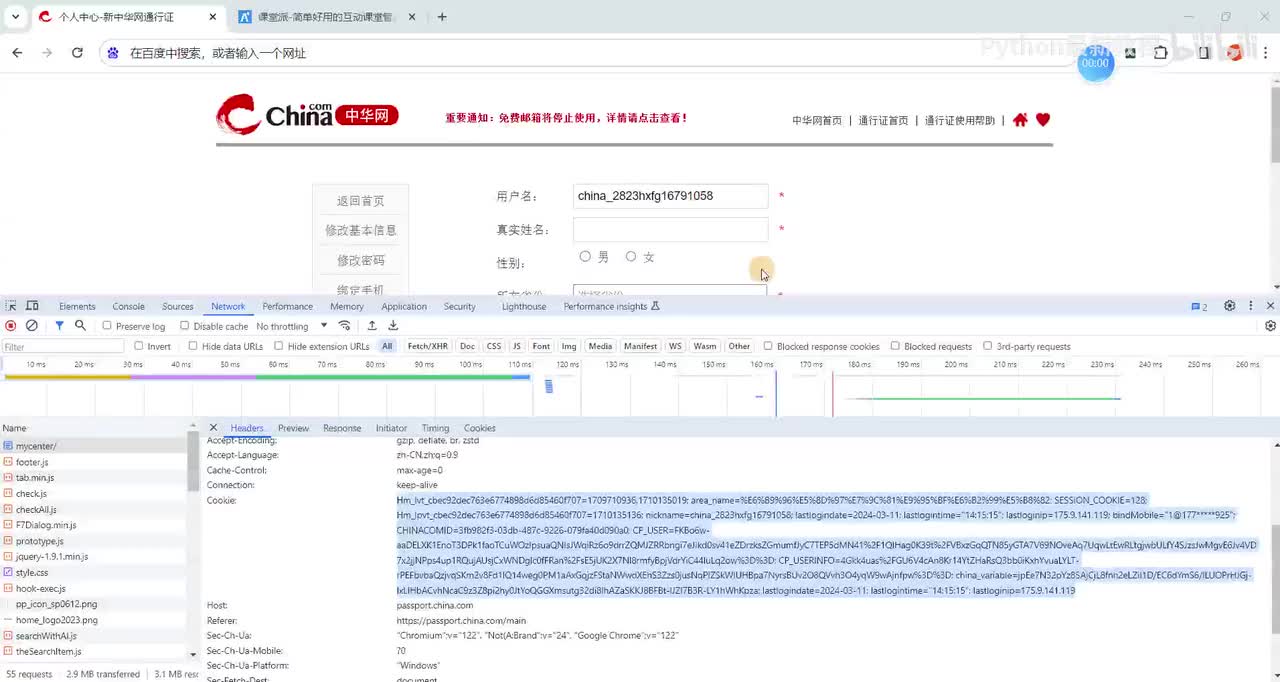Open the red 重要通知 notice link
Image resolution: width=1280 pixels, height=682 pixels.
pos(567,118)
